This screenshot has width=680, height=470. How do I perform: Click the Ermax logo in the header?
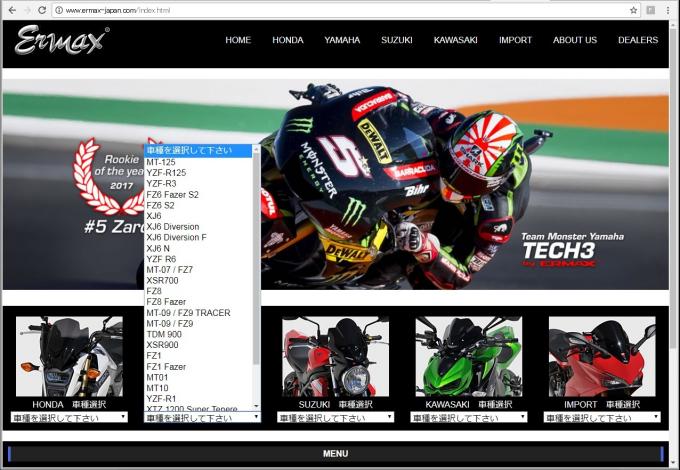pos(61,41)
